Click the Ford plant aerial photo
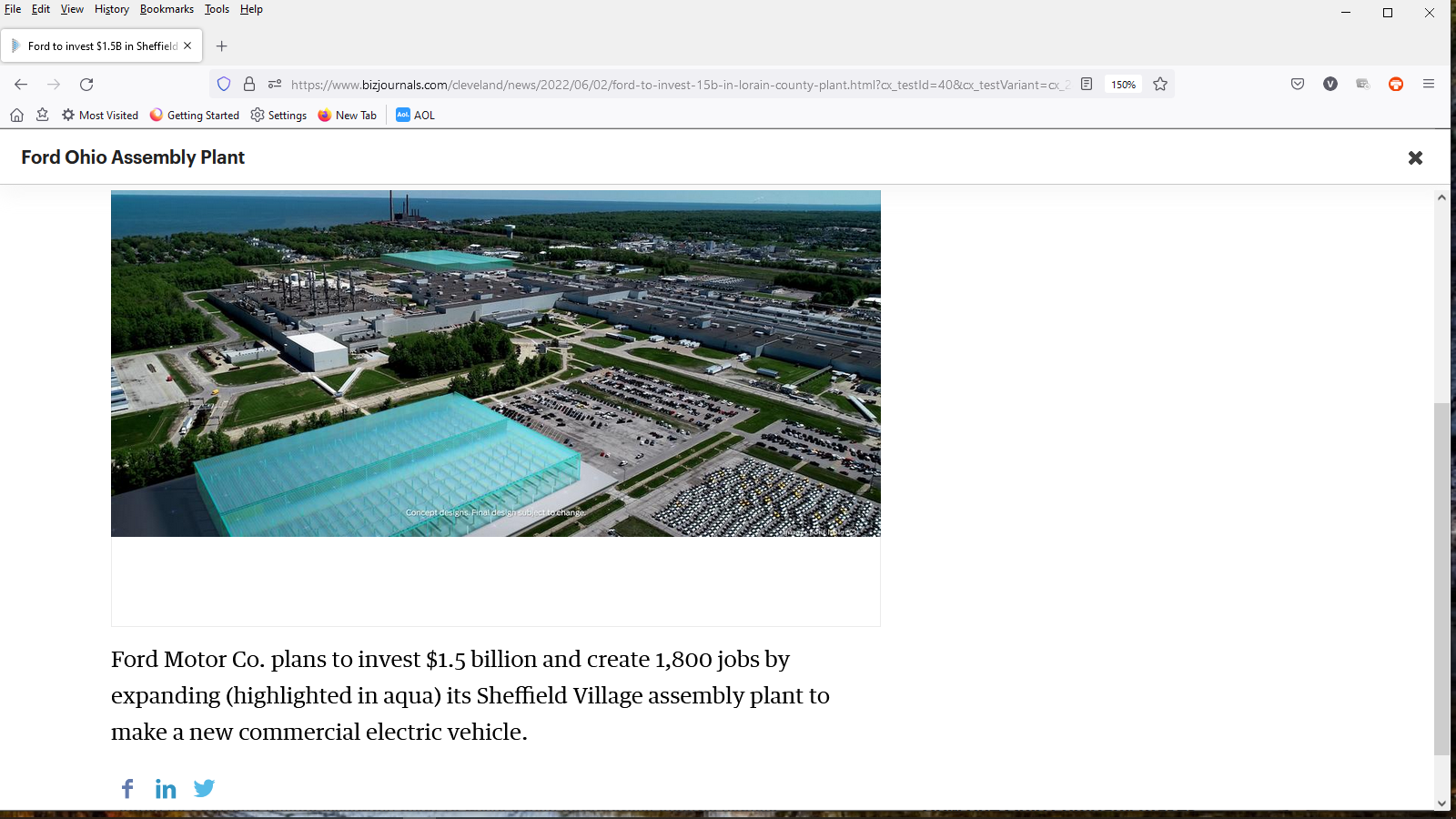Viewport: 1456px width, 819px height. [496, 364]
